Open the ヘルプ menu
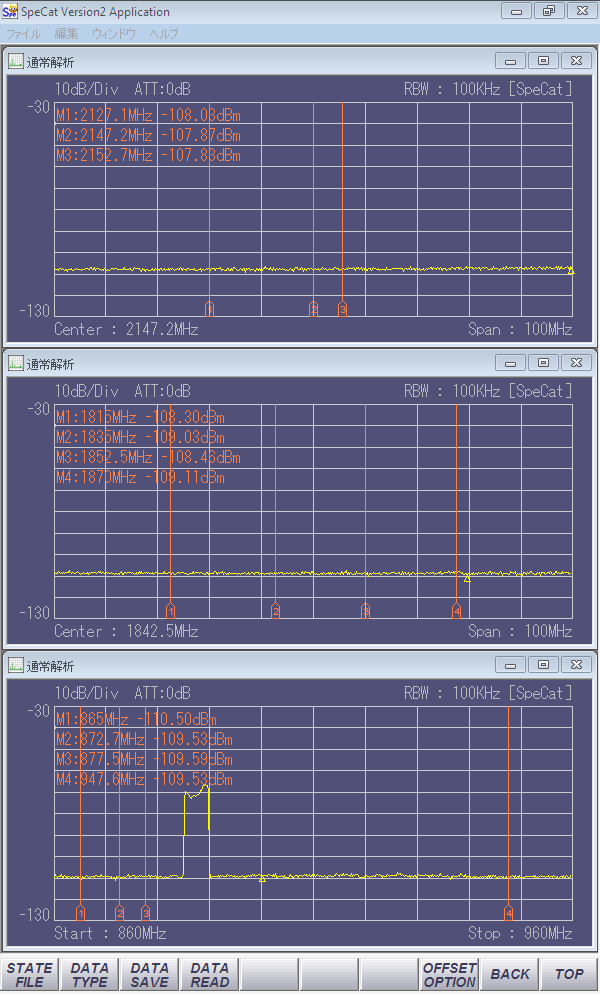This screenshot has width=600, height=994. pyautogui.click(x=164, y=34)
